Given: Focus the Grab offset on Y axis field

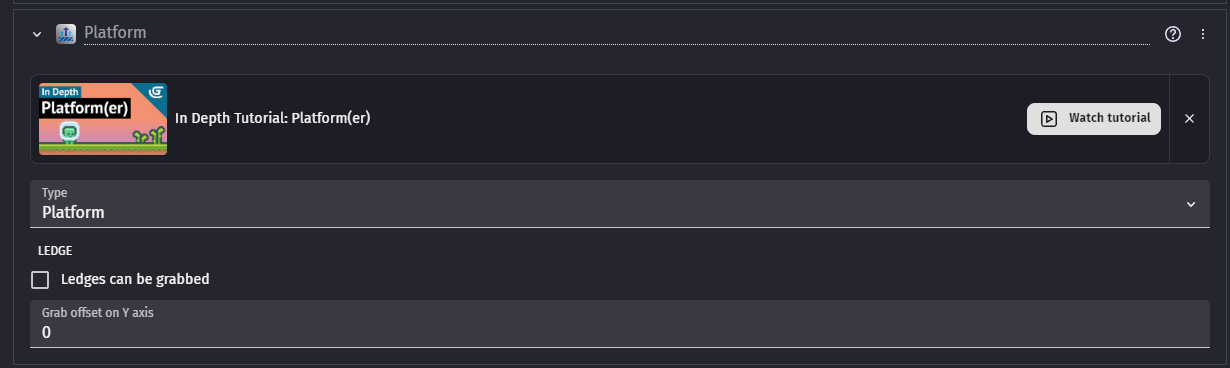Looking at the screenshot, I should 620,323.
